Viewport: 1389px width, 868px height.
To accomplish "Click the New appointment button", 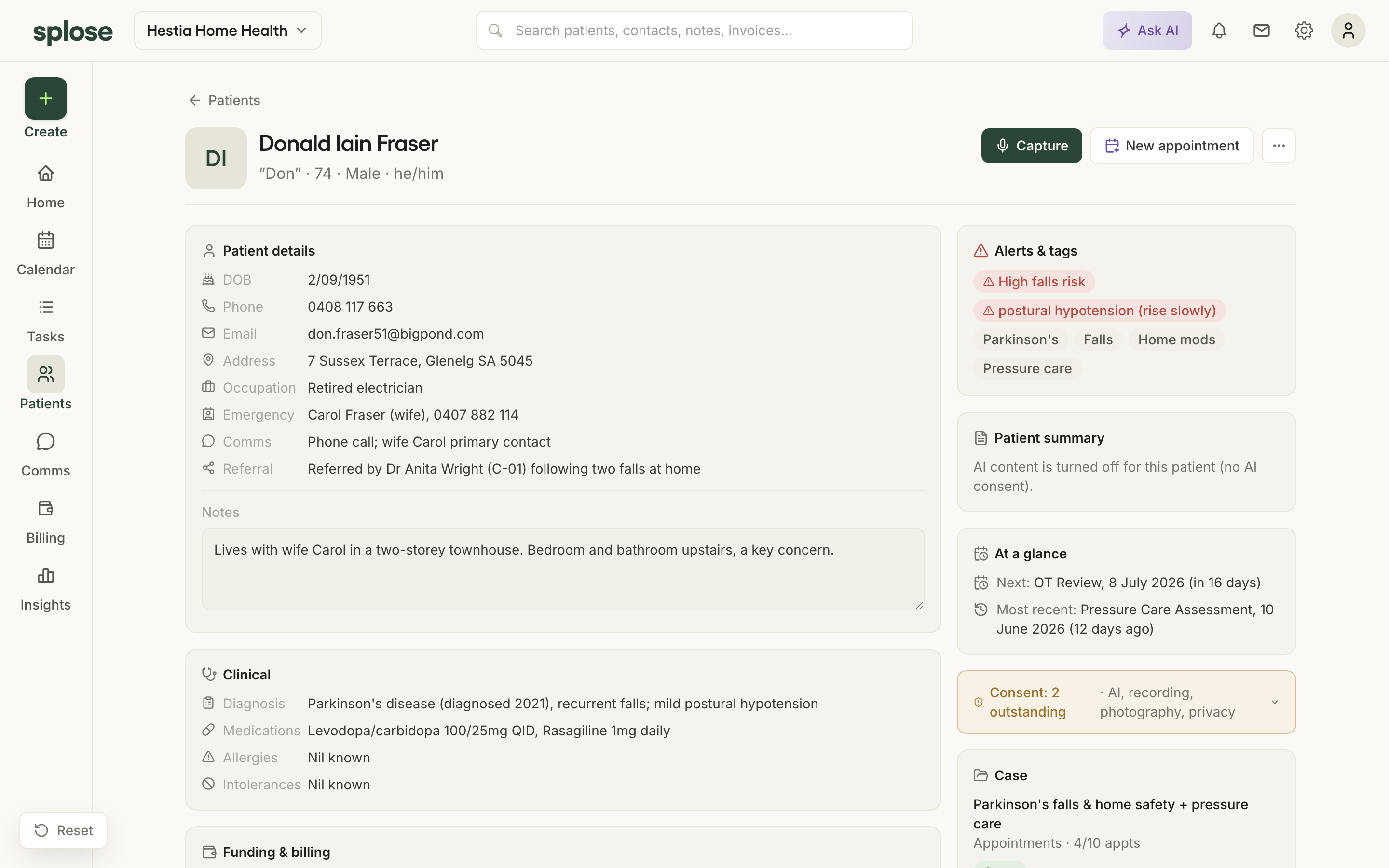I will pyautogui.click(x=1171, y=146).
